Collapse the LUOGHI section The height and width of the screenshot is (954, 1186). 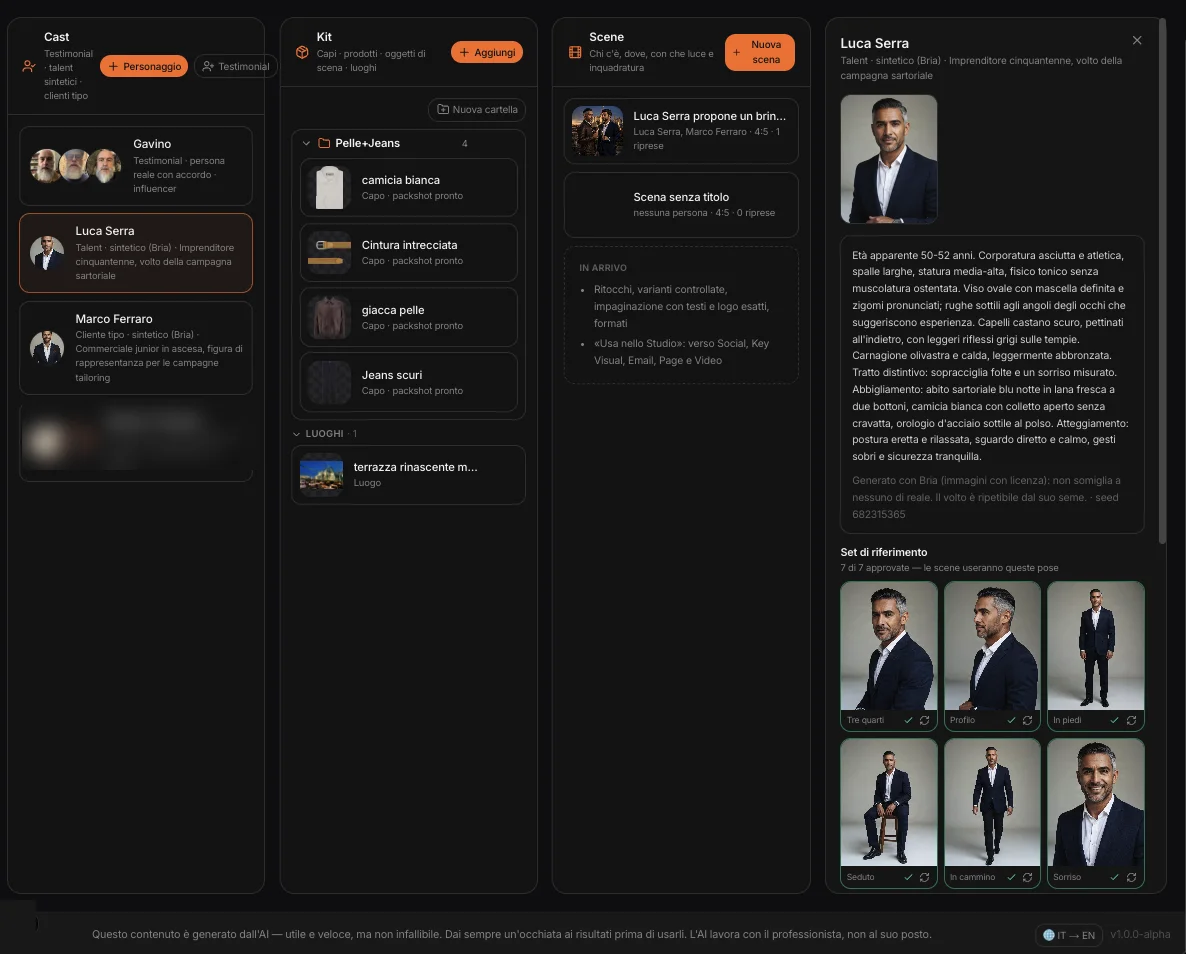(x=296, y=433)
